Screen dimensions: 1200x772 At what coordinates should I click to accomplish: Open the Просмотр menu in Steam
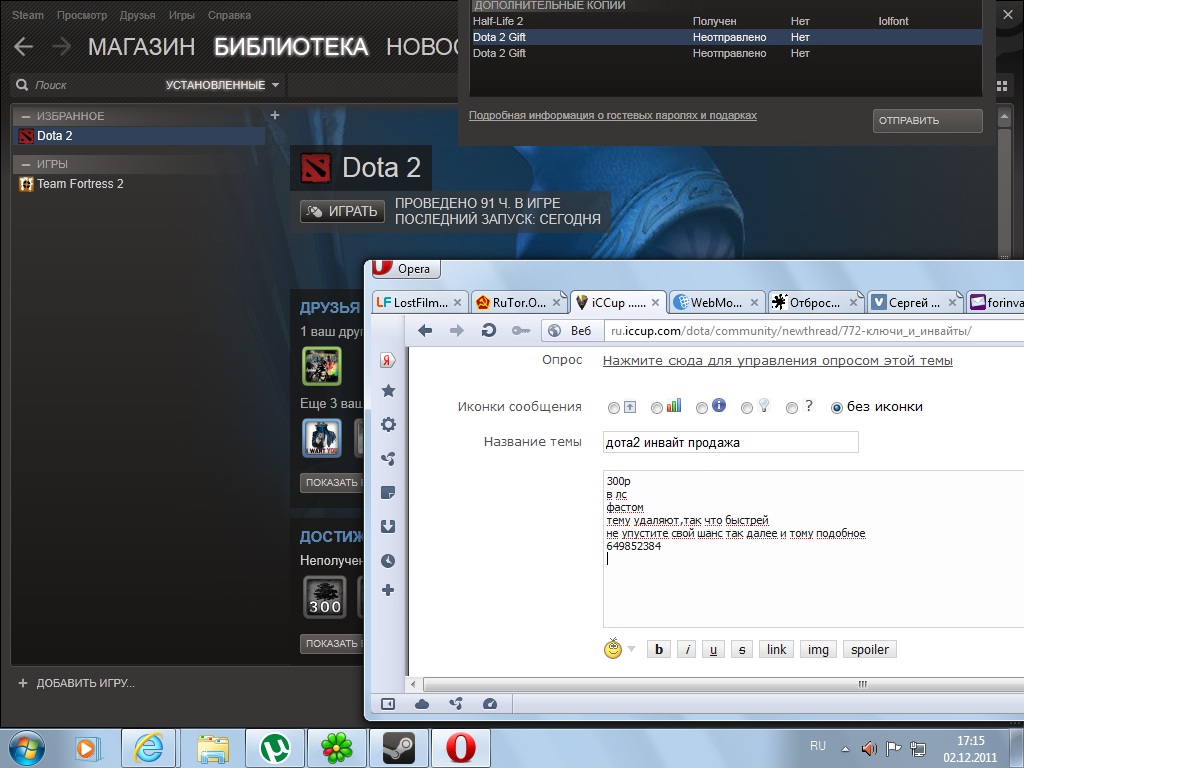82,16
